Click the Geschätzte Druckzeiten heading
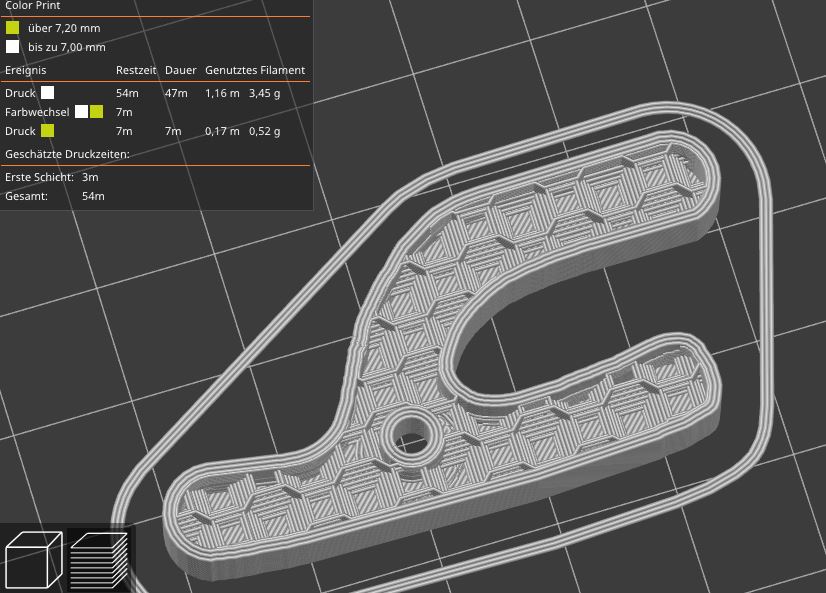 point(67,154)
